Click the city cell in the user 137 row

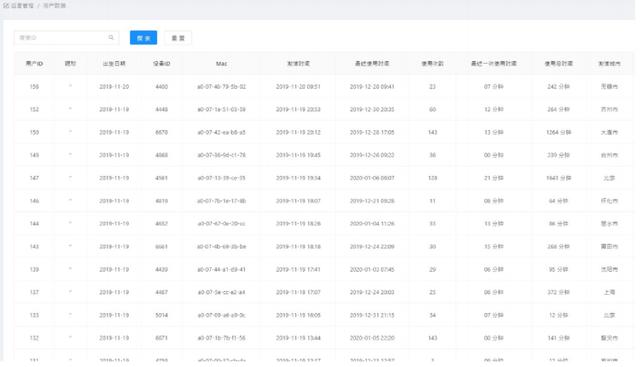(609, 292)
